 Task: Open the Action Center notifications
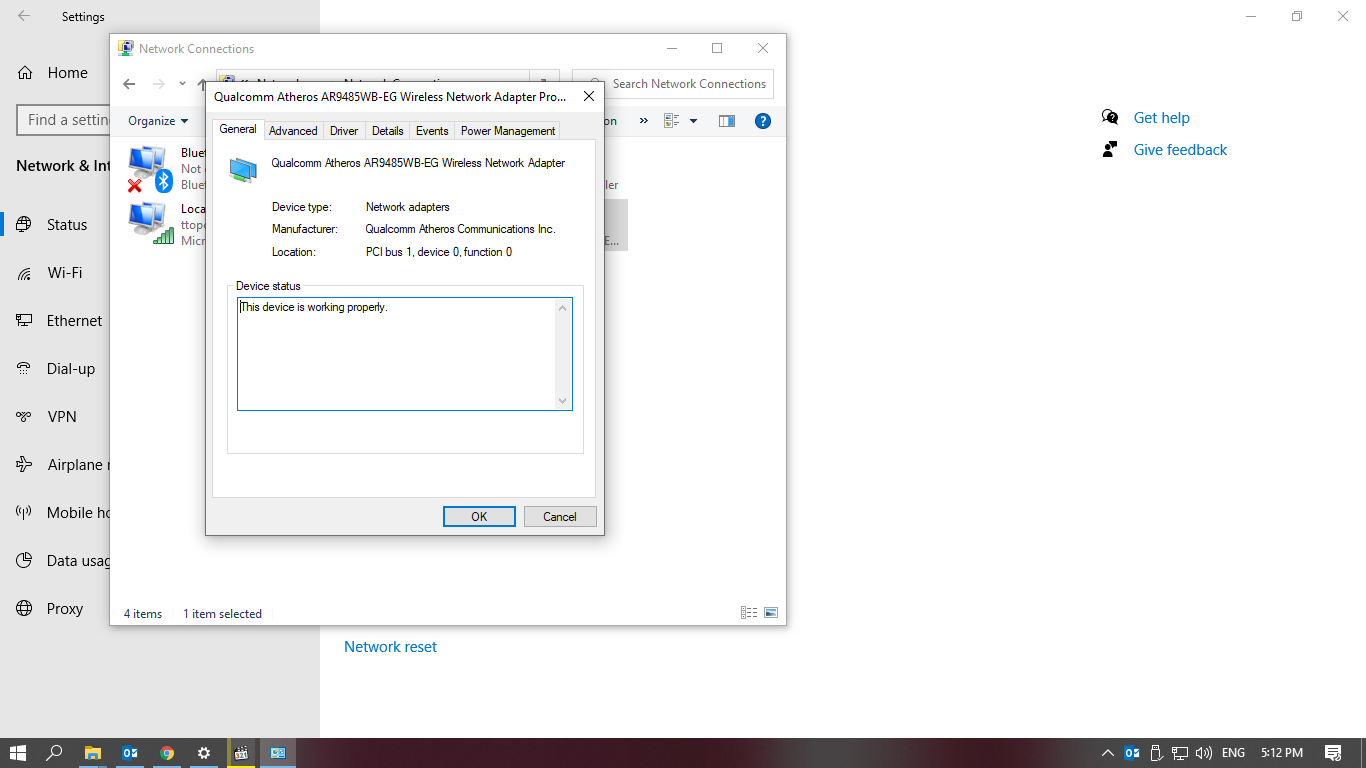point(1332,753)
